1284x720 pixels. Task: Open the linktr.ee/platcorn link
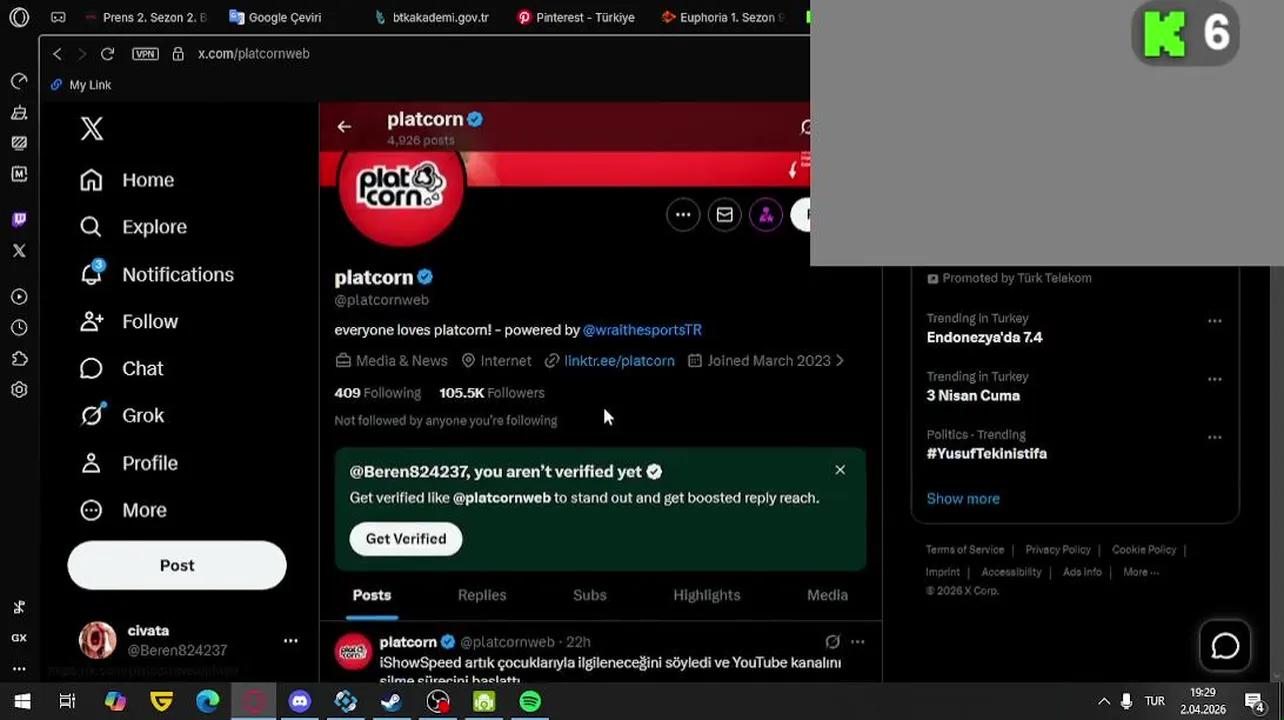(x=619, y=361)
